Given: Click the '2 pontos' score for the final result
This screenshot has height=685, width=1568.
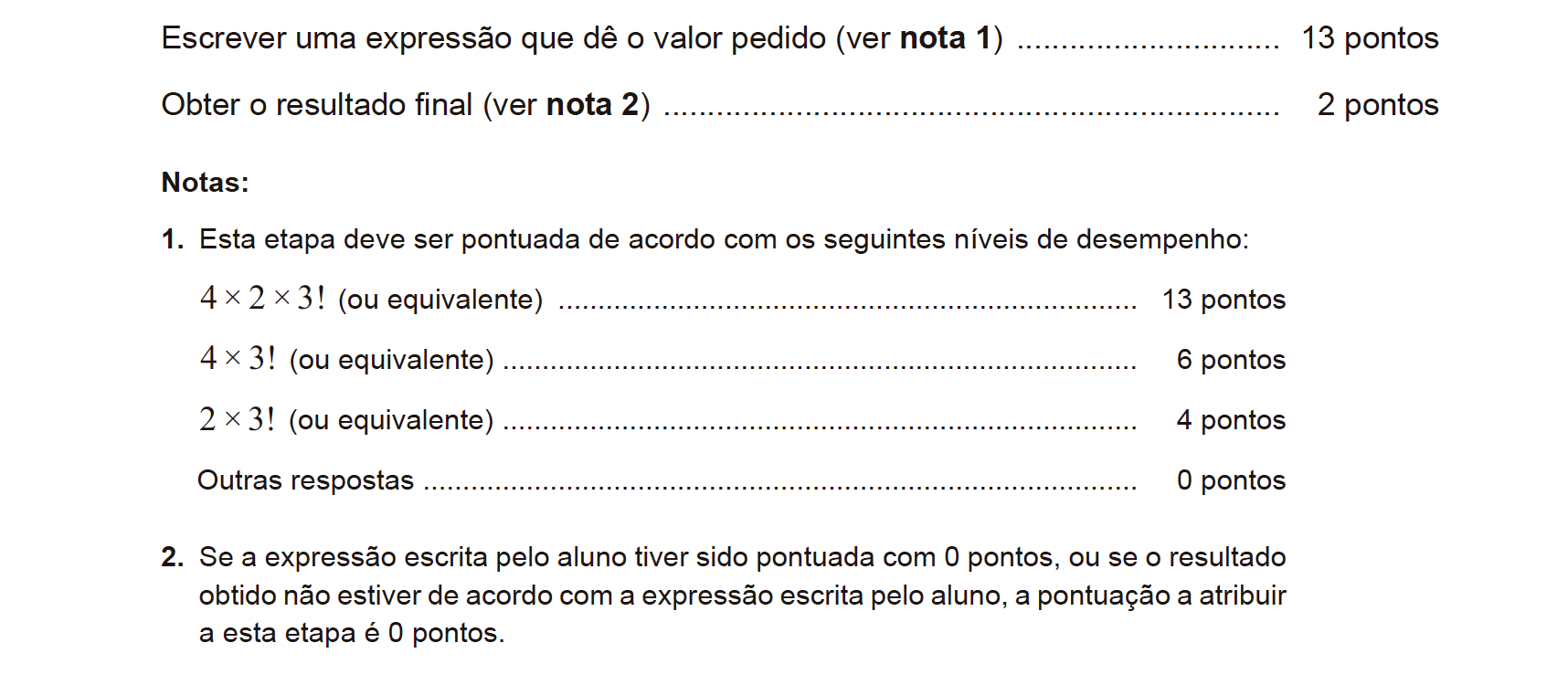Looking at the screenshot, I should 1378,105.
